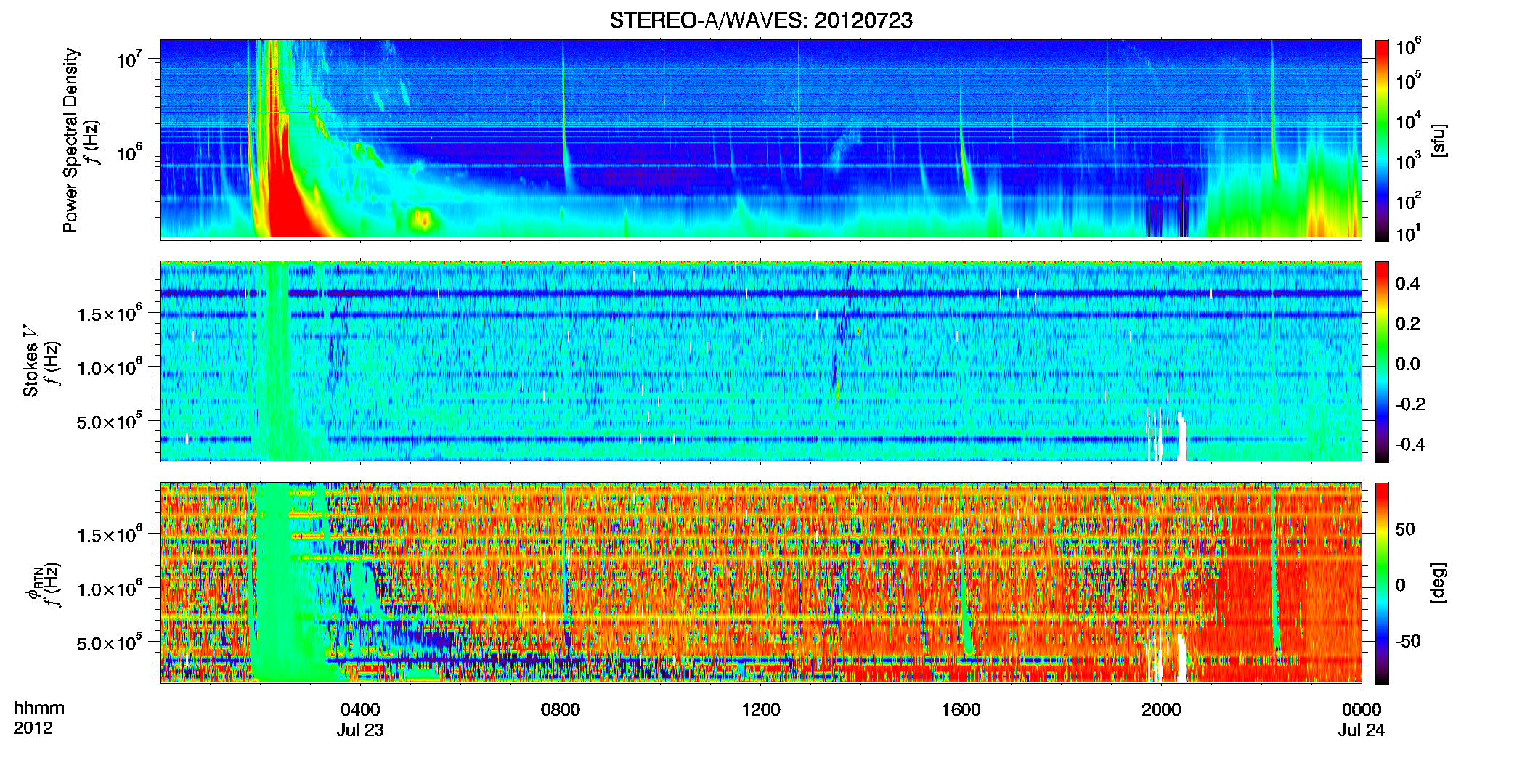Click the -50 tick on degree colorbar
The height and width of the screenshot is (784, 1522).
coord(1407,641)
